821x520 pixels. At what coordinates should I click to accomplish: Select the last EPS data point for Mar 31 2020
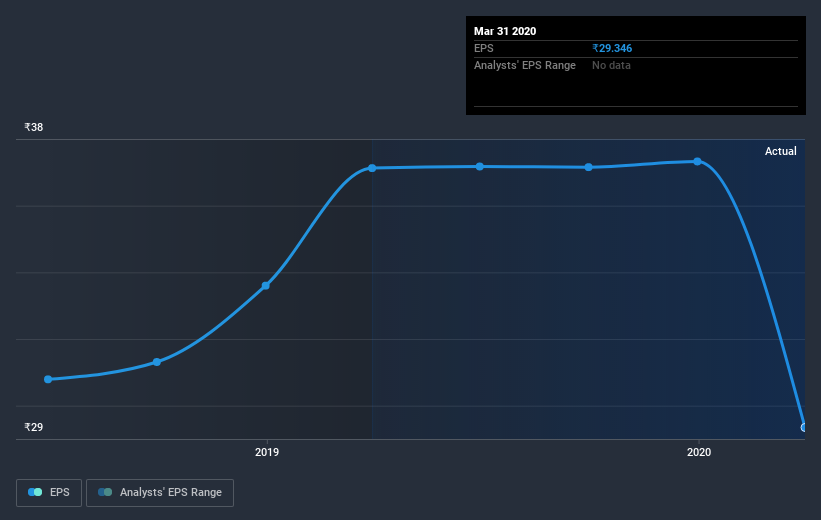coord(804,427)
